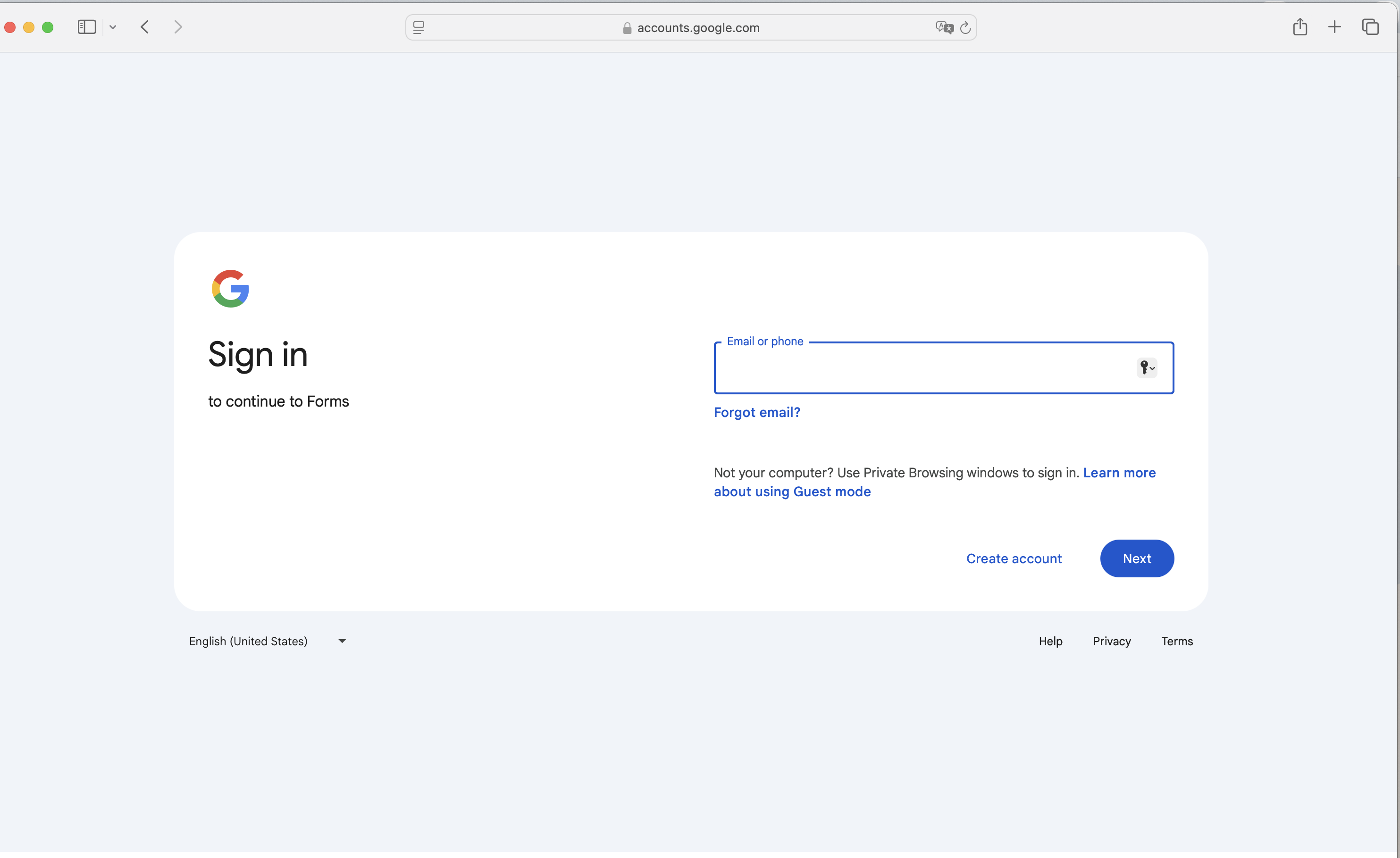Click Create account
The image size is (1400, 858).
1014,559
